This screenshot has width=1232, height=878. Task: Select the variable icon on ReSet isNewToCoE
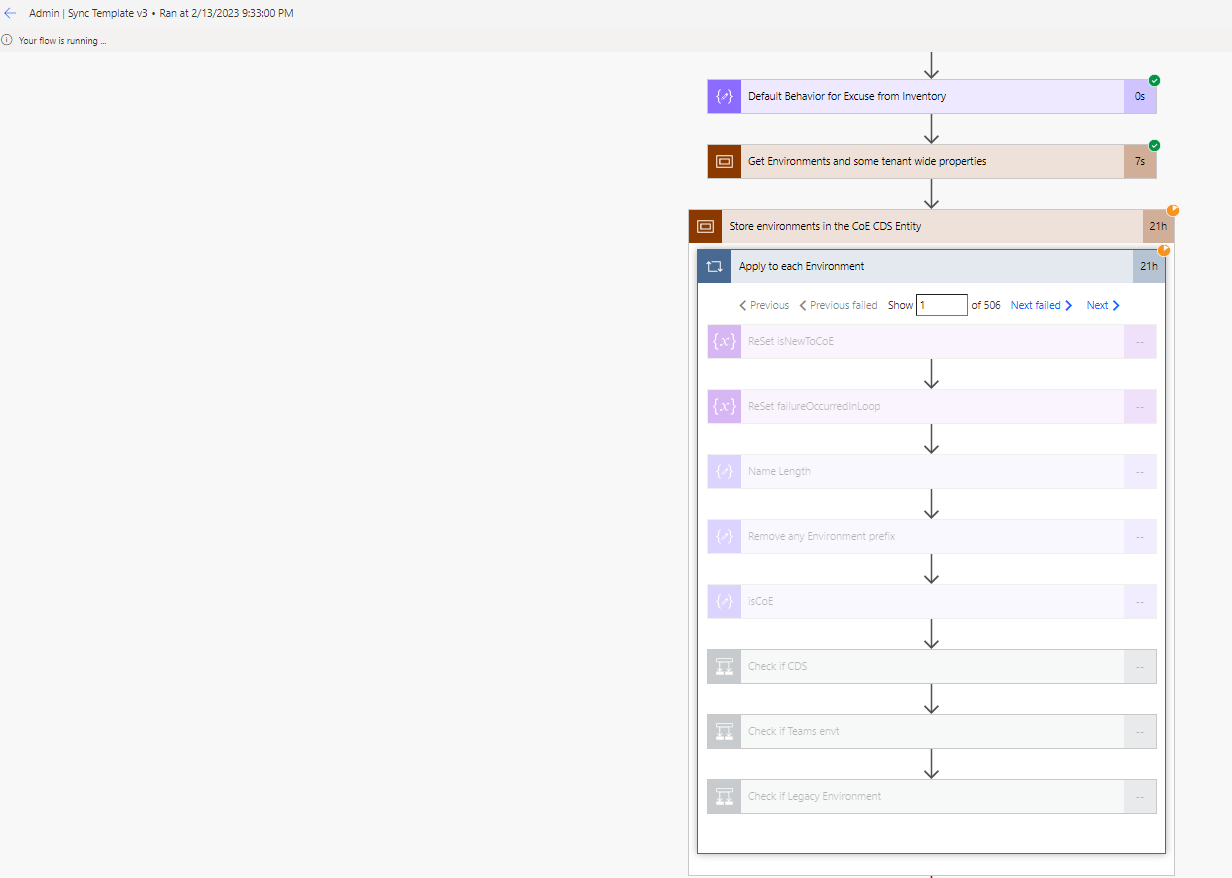(x=723, y=341)
